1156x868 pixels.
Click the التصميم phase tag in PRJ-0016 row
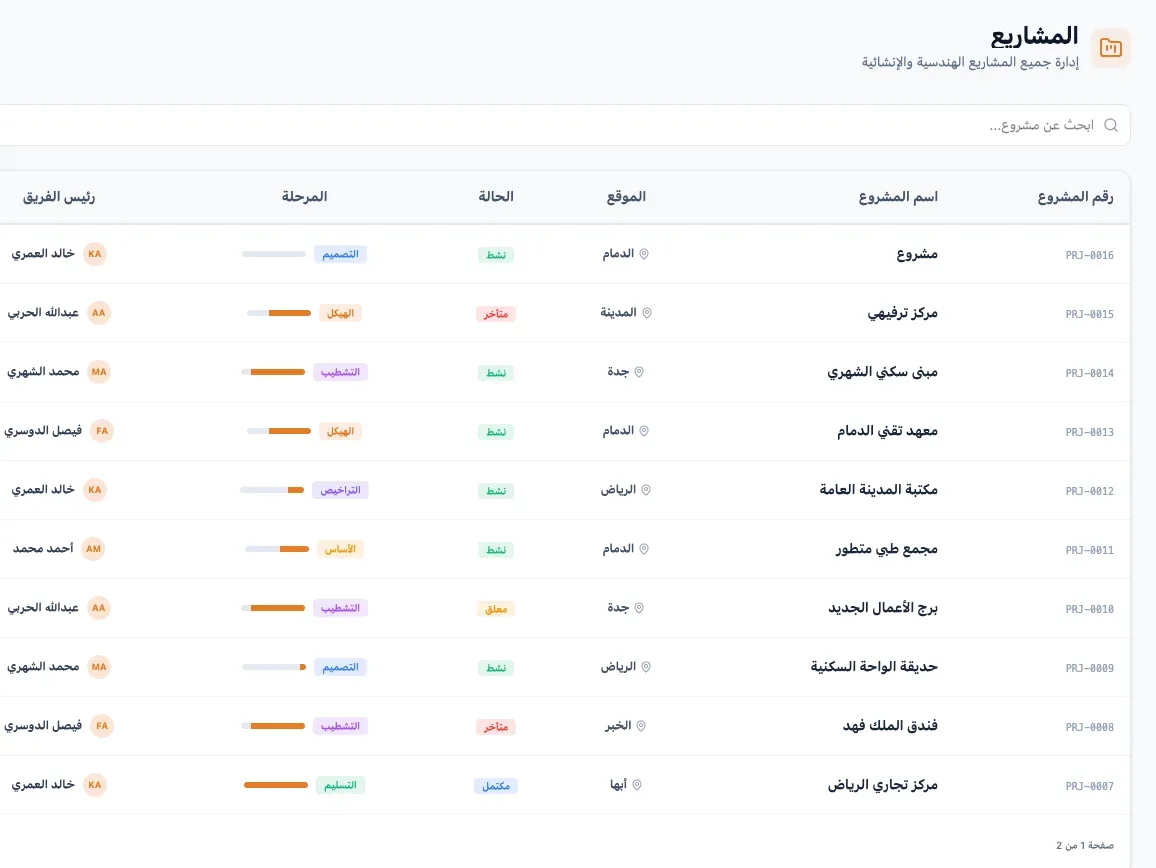[x=340, y=254]
